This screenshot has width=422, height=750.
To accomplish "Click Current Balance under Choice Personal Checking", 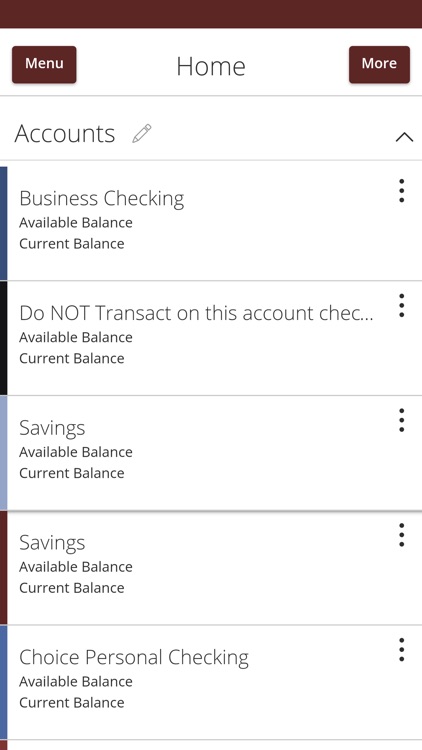I will pos(72,703).
